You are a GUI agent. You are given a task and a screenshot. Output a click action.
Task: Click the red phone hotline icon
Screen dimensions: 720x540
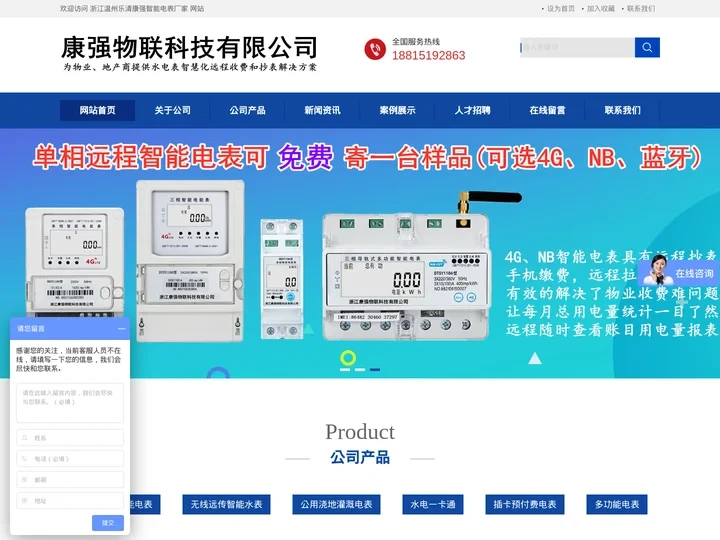tap(375, 49)
